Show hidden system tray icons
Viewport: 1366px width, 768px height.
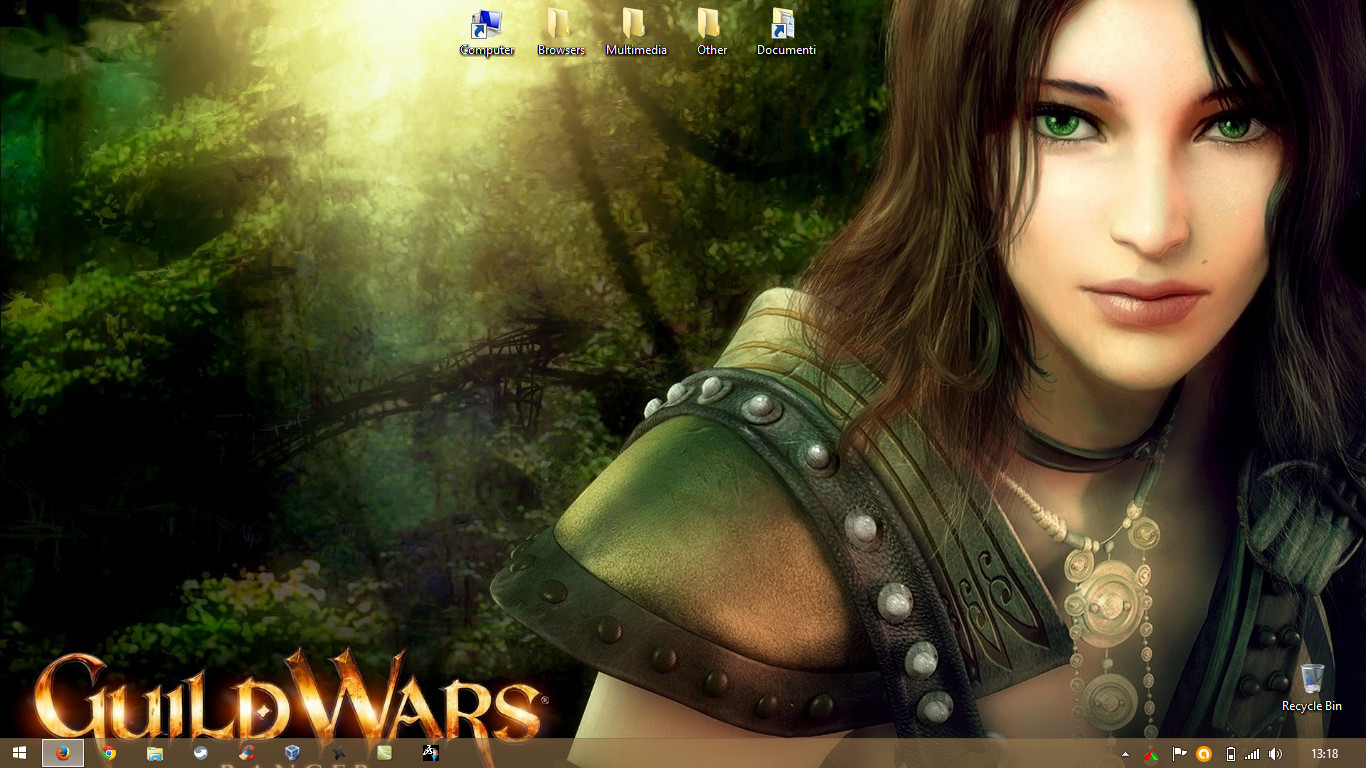coord(1125,754)
